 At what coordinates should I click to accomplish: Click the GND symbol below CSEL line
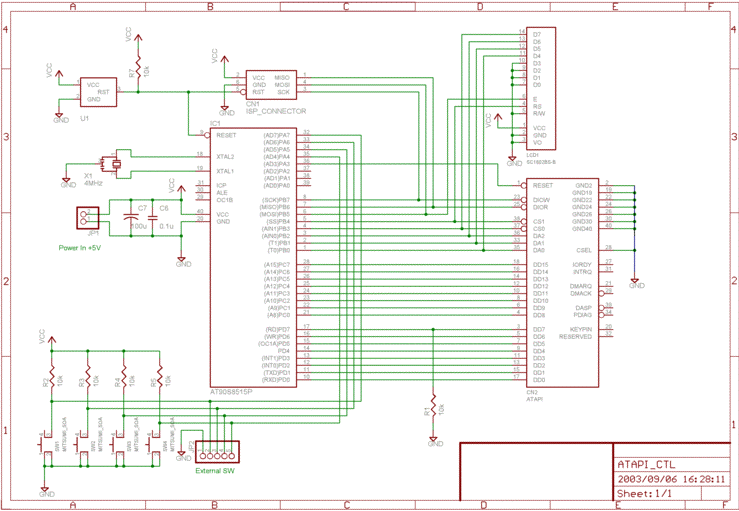635,283
